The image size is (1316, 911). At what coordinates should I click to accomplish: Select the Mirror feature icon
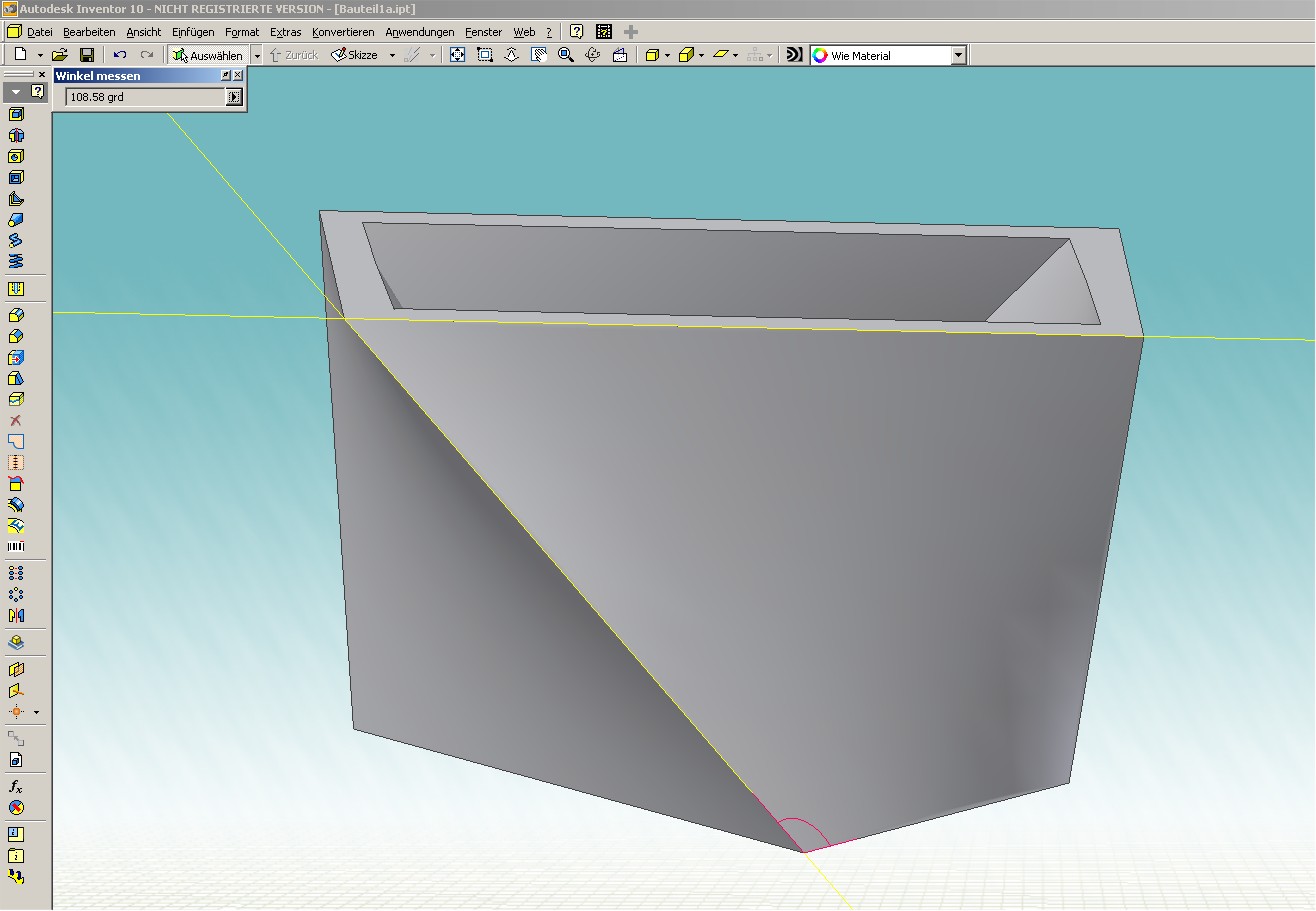(x=16, y=615)
